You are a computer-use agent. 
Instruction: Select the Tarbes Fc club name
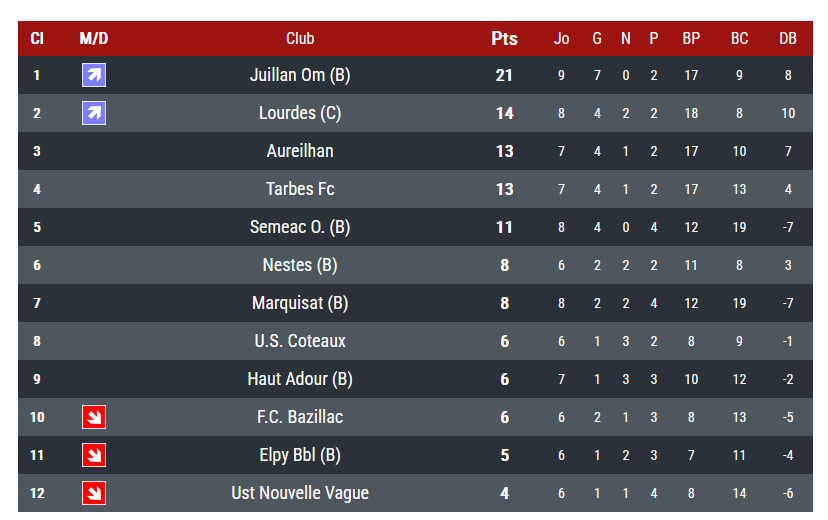pyautogui.click(x=300, y=189)
